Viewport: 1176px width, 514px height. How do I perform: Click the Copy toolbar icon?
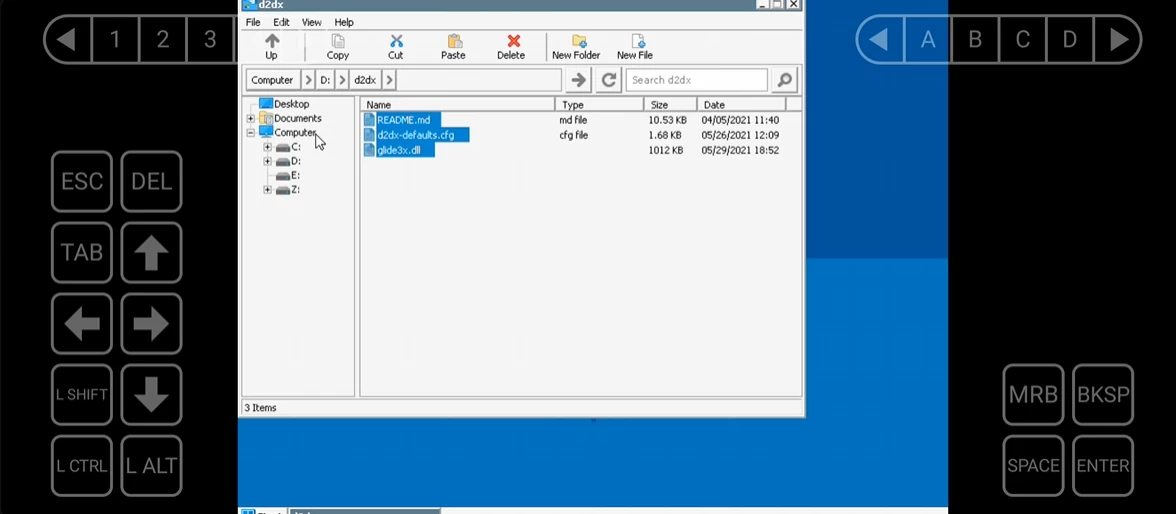click(x=338, y=42)
